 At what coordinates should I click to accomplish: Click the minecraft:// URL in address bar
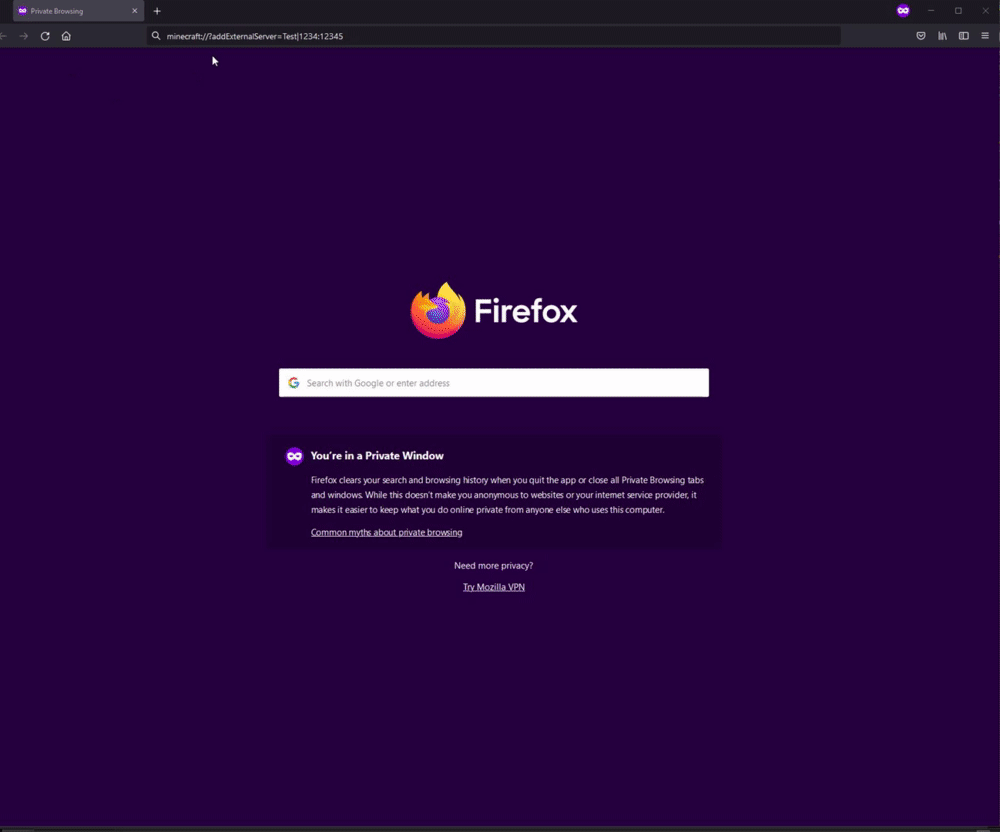click(254, 36)
